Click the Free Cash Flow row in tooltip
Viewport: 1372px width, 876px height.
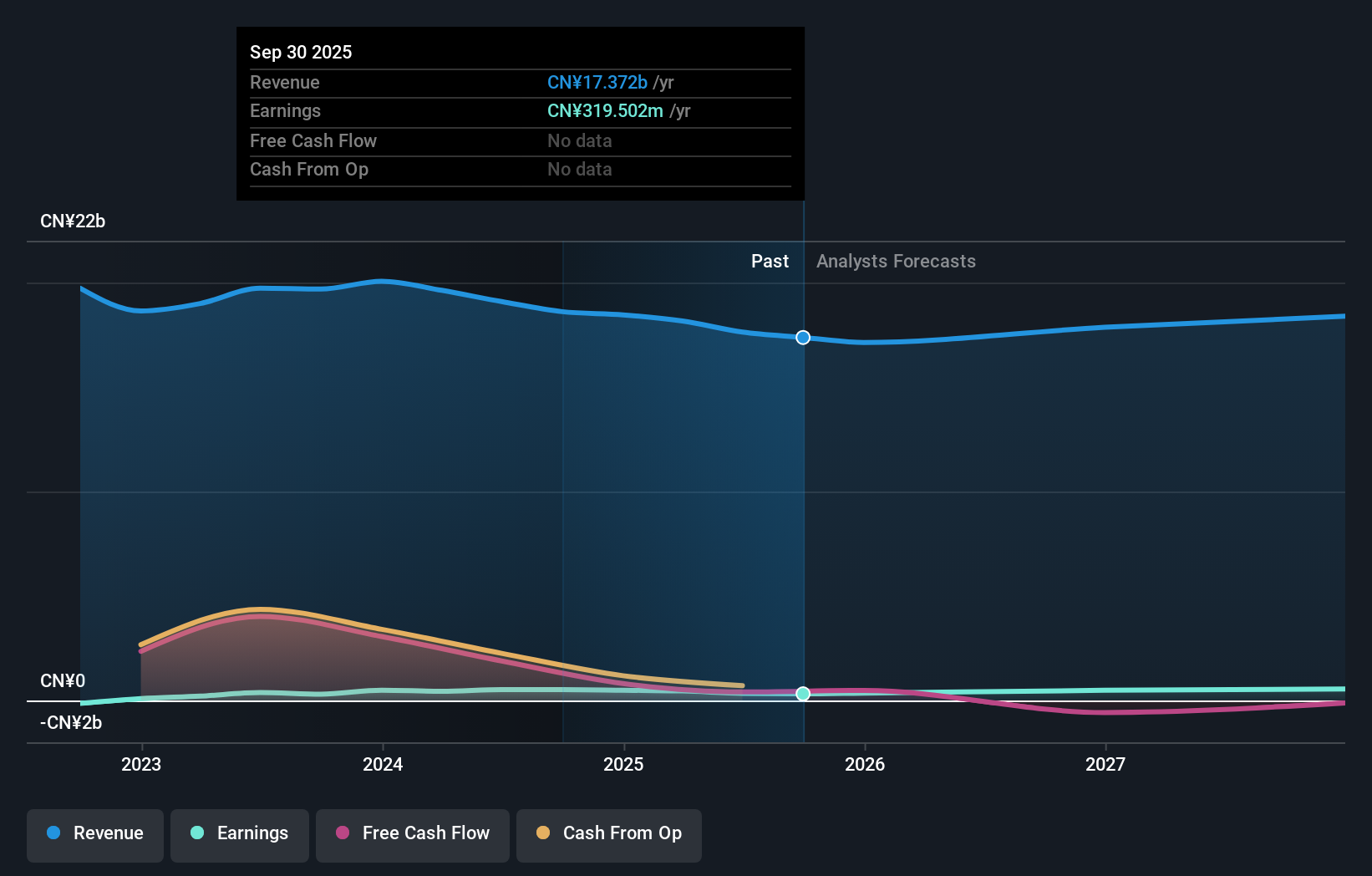click(x=521, y=141)
